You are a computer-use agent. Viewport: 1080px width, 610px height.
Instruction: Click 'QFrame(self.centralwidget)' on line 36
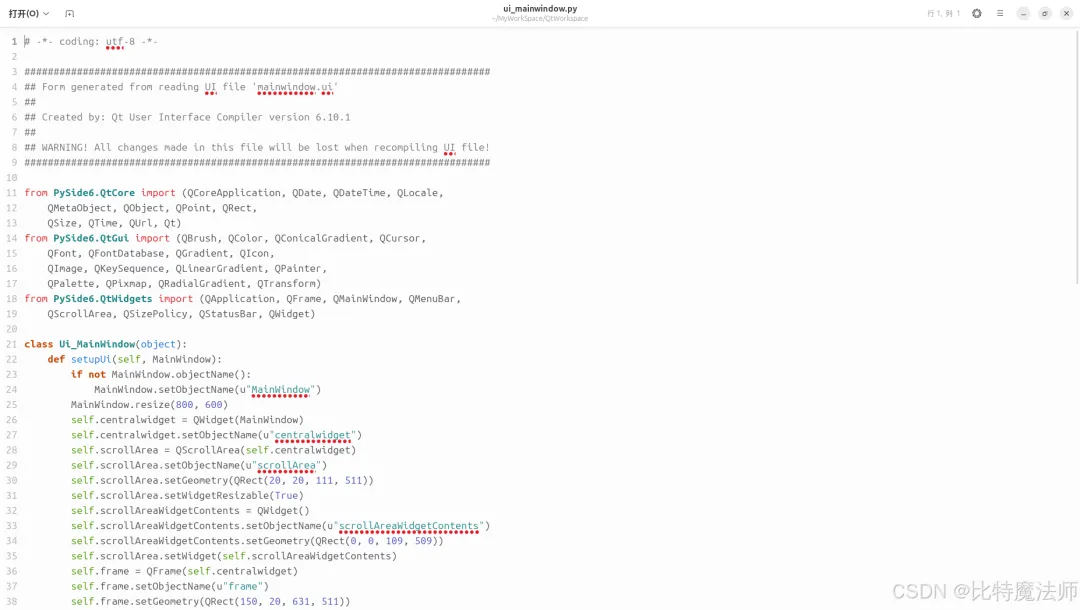(222, 571)
